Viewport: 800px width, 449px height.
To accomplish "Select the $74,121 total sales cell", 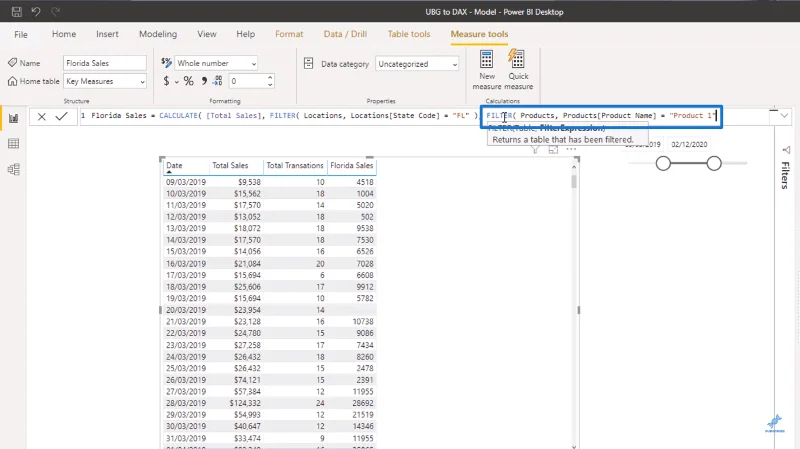I will [x=247, y=380].
